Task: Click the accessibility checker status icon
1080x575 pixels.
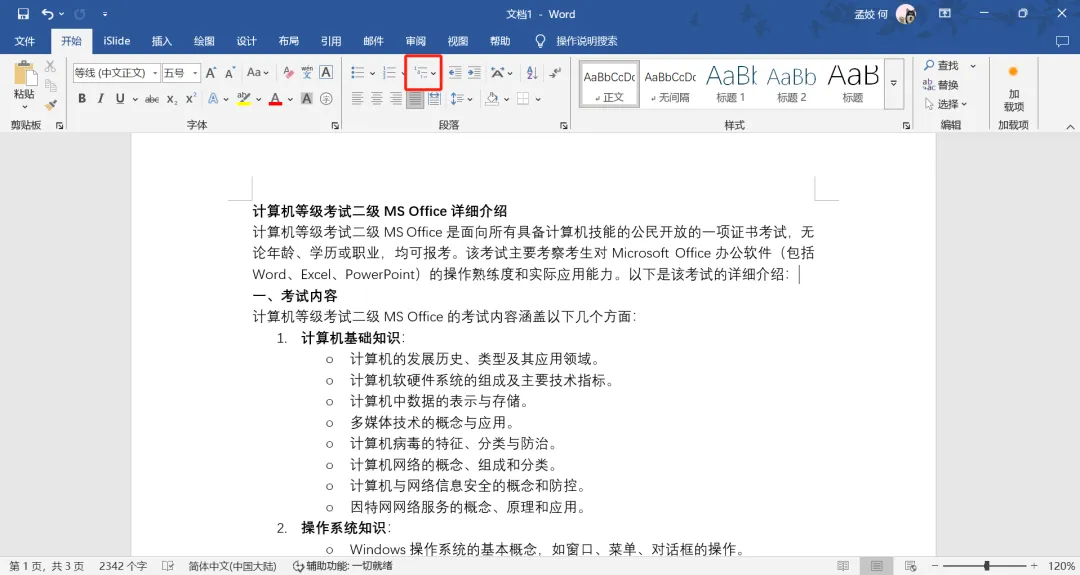Action: (x=298, y=566)
